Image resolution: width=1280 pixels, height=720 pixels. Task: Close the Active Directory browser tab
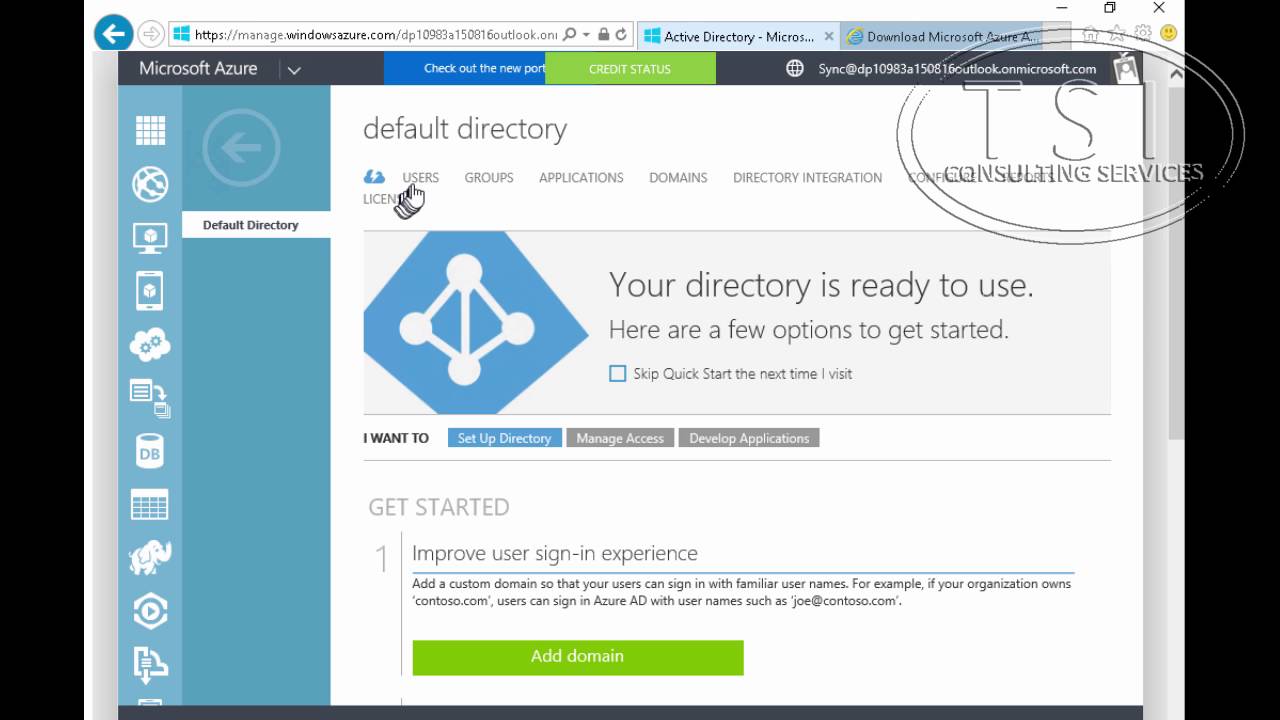(829, 36)
